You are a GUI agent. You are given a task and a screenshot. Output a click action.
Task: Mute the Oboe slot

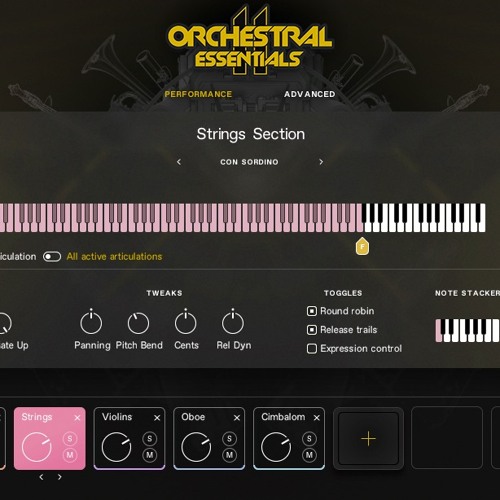click(x=229, y=455)
